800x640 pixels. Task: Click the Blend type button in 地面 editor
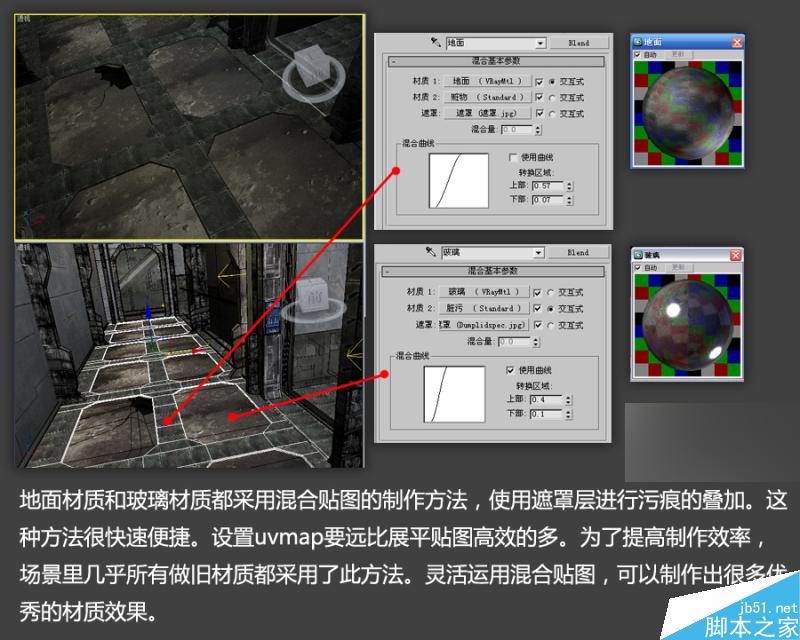click(x=580, y=43)
